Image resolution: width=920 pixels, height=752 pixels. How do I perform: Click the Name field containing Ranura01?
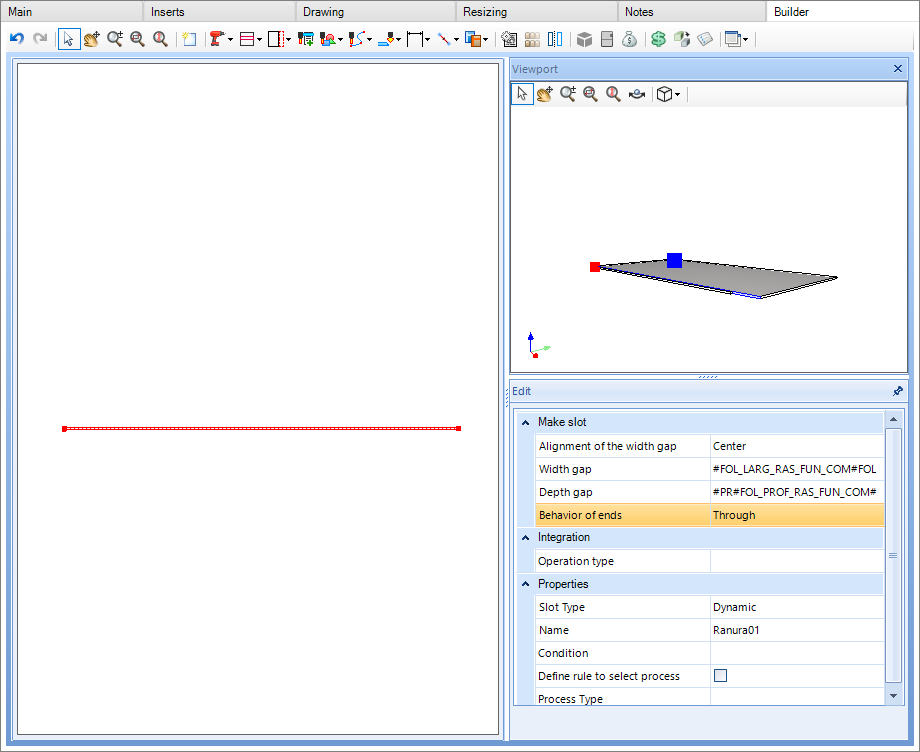pos(796,630)
